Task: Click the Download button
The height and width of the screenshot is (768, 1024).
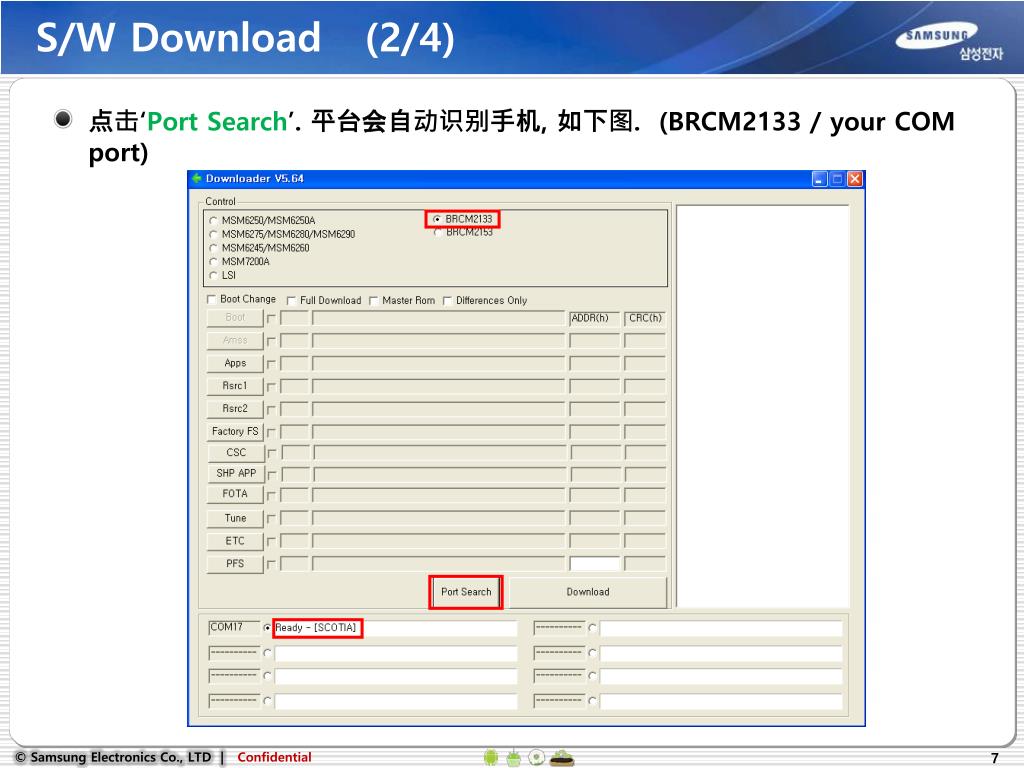Action: point(588,592)
